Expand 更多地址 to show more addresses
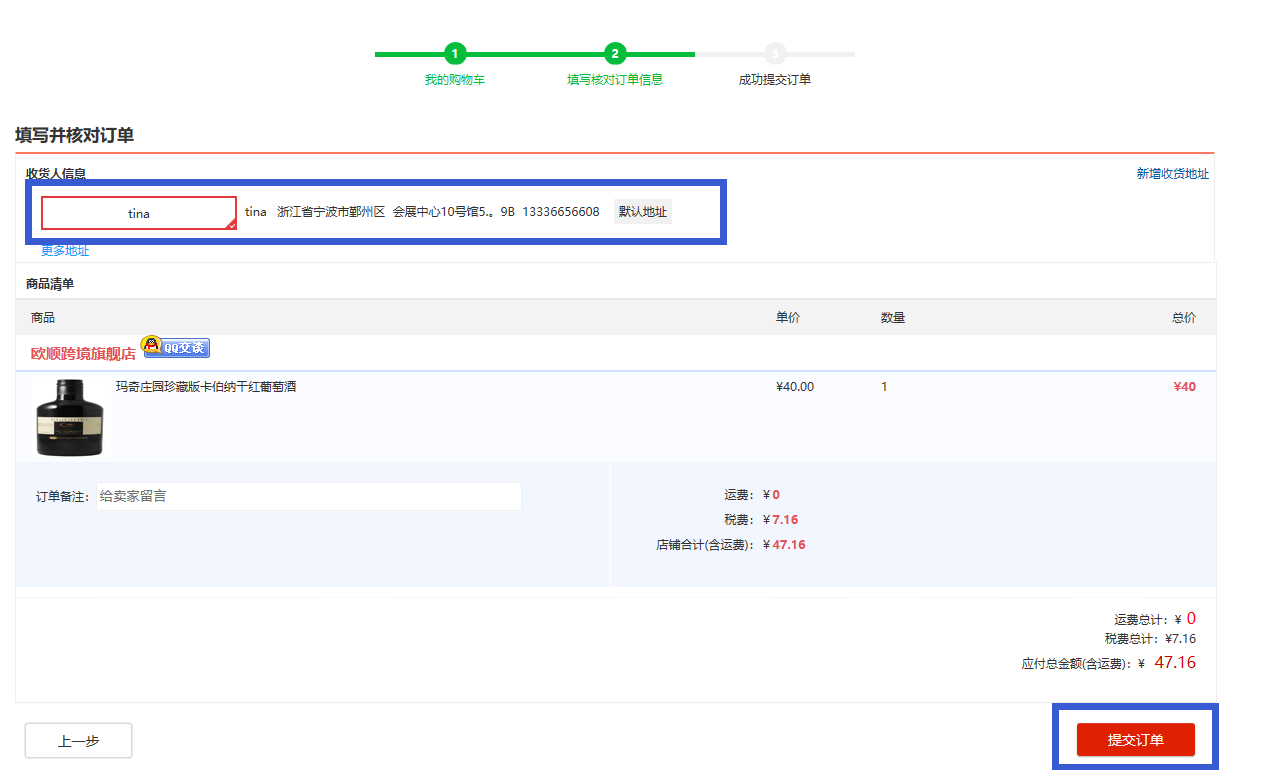Viewport: 1261px width, 770px height. click(x=65, y=251)
